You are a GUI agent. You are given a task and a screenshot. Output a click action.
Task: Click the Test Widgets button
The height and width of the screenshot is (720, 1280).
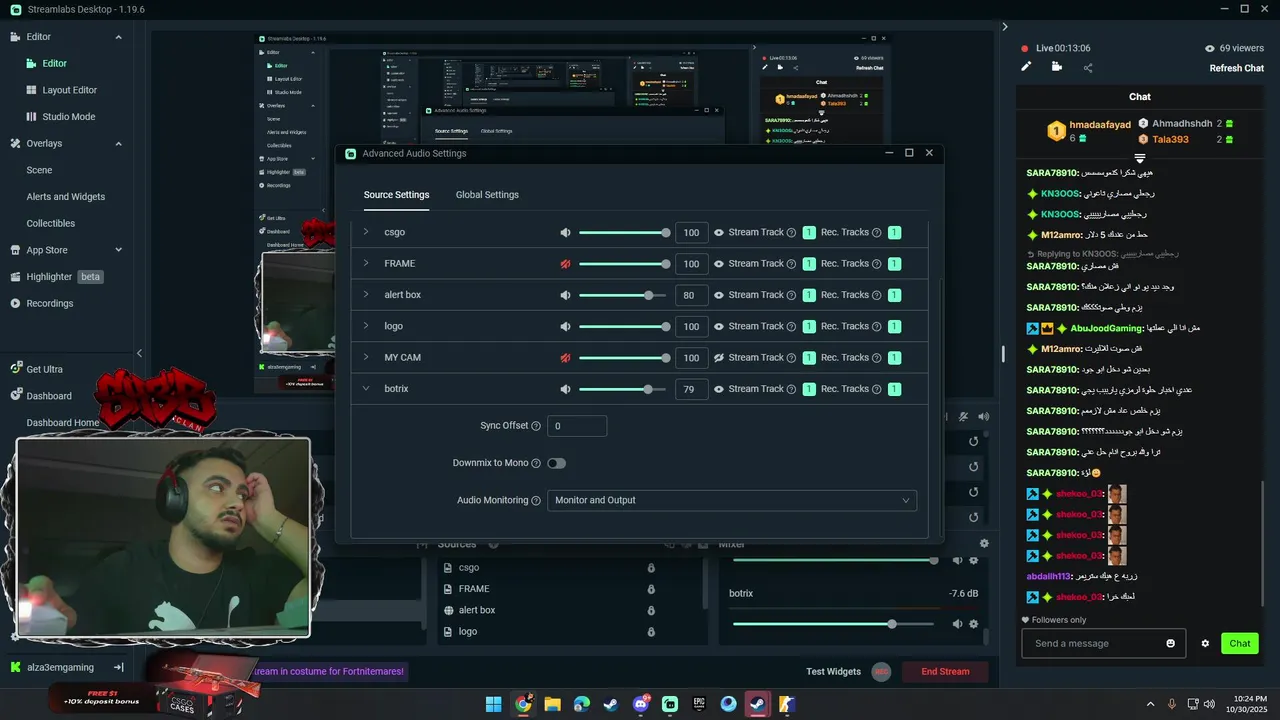(x=833, y=672)
